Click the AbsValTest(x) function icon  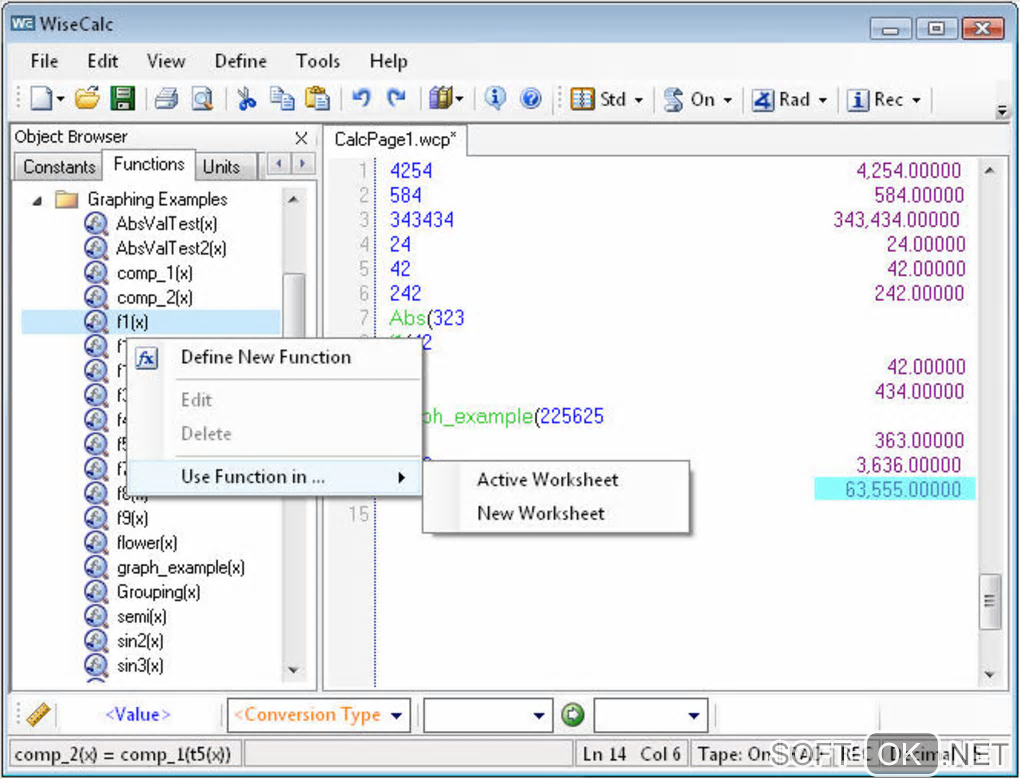click(x=96, y=224)
